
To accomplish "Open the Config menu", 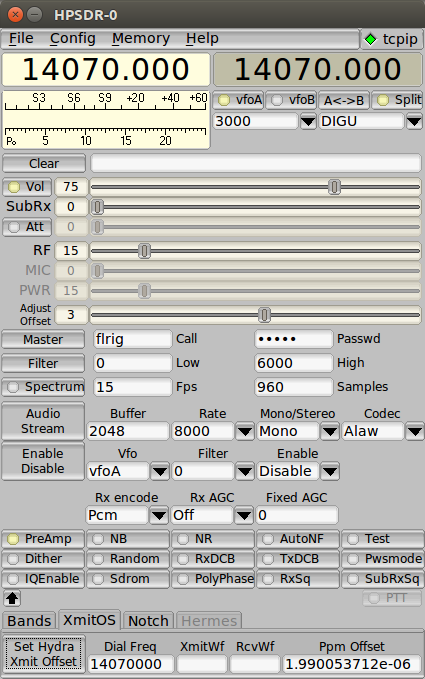I will point(72,39).
